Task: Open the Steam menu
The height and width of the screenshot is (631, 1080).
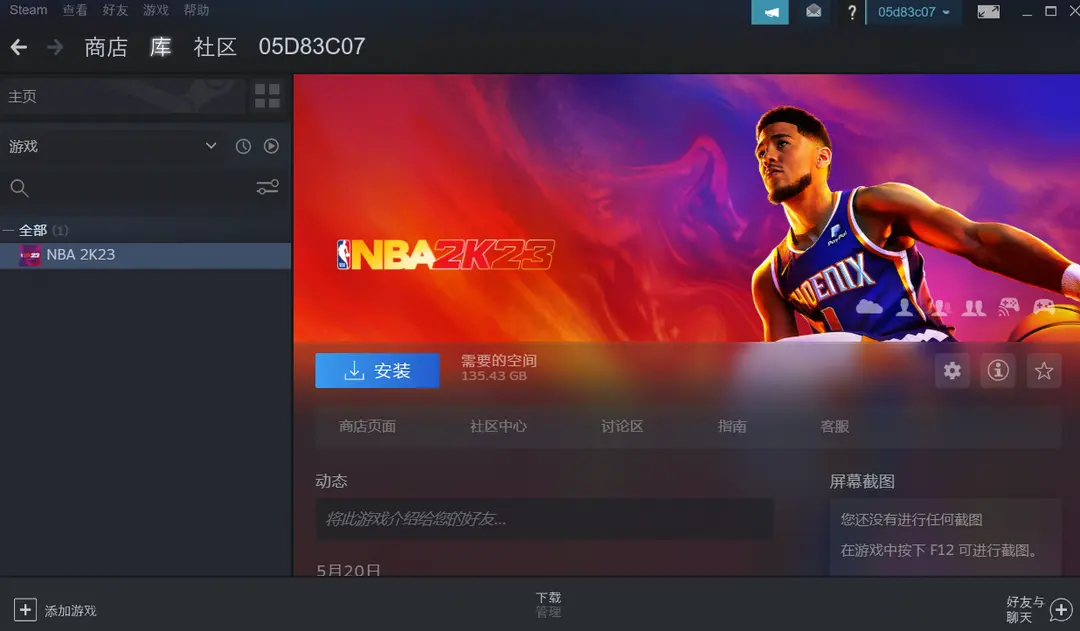Action: (28, 10)
